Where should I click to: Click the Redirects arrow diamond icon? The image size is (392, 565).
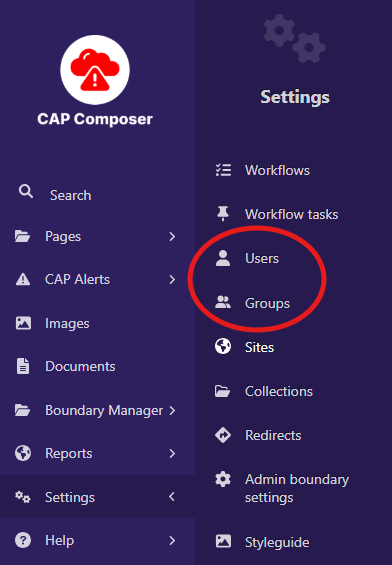[x=223, y=435]
